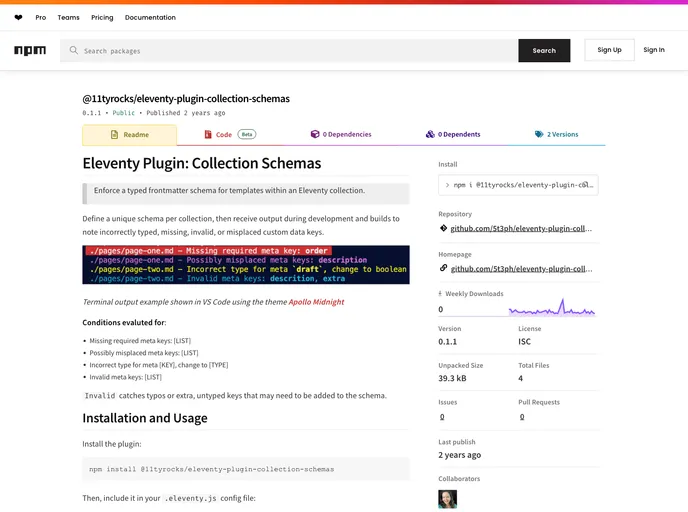Open the 2 Versions tab
688x512 pixels.
pos(556,134)
